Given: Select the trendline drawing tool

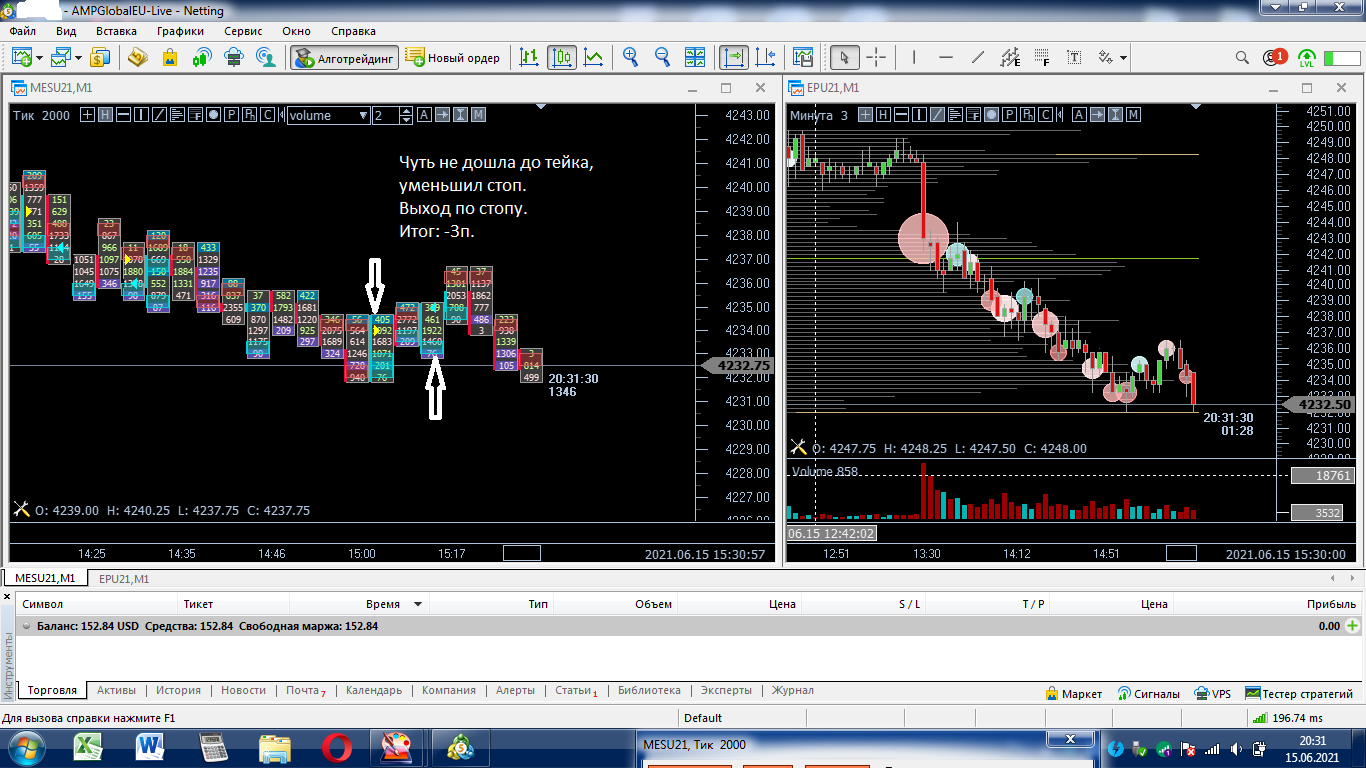Looking at the screenshot, I should 978,57.
